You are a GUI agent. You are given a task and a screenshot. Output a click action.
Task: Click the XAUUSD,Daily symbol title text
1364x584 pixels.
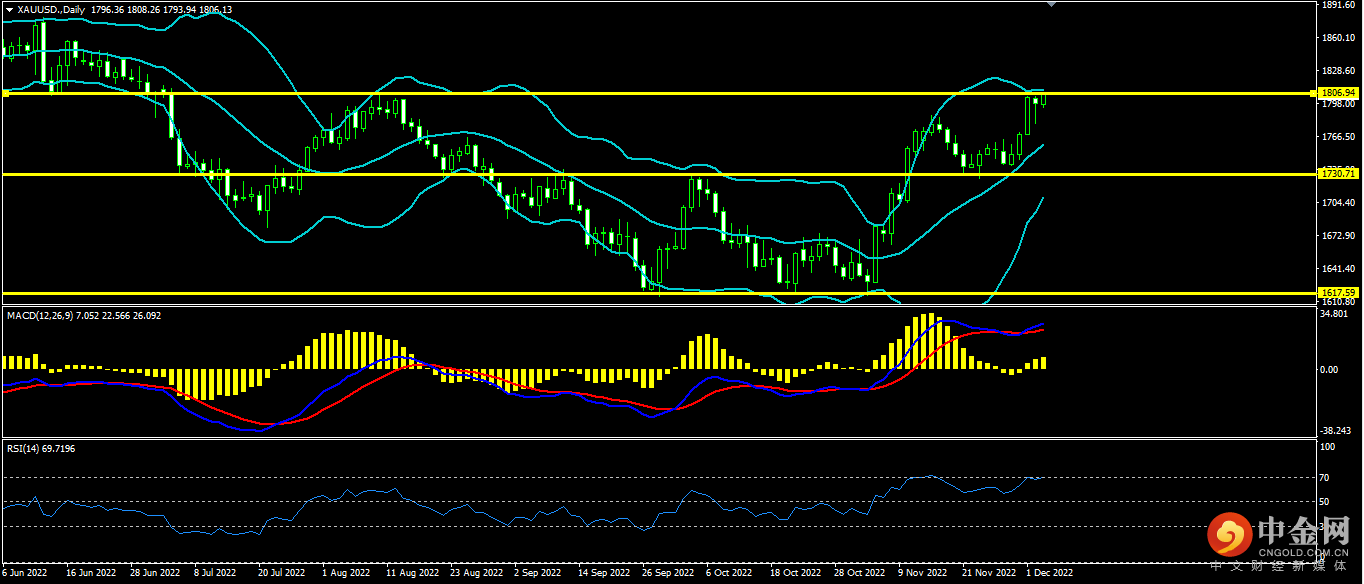50,9
